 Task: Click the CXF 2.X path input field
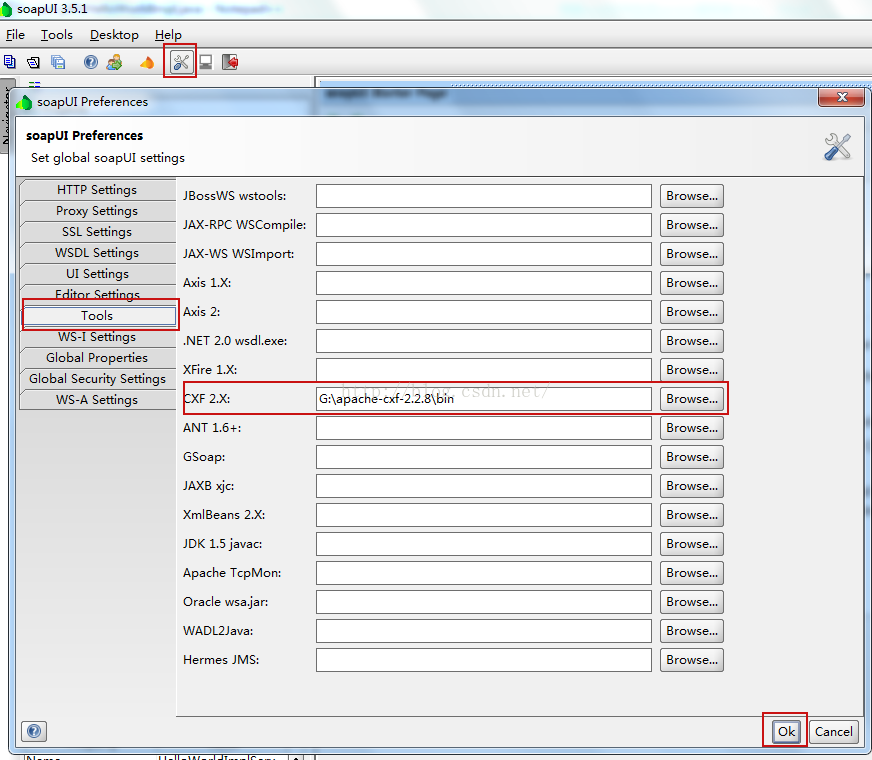click(x=484, y=399)
